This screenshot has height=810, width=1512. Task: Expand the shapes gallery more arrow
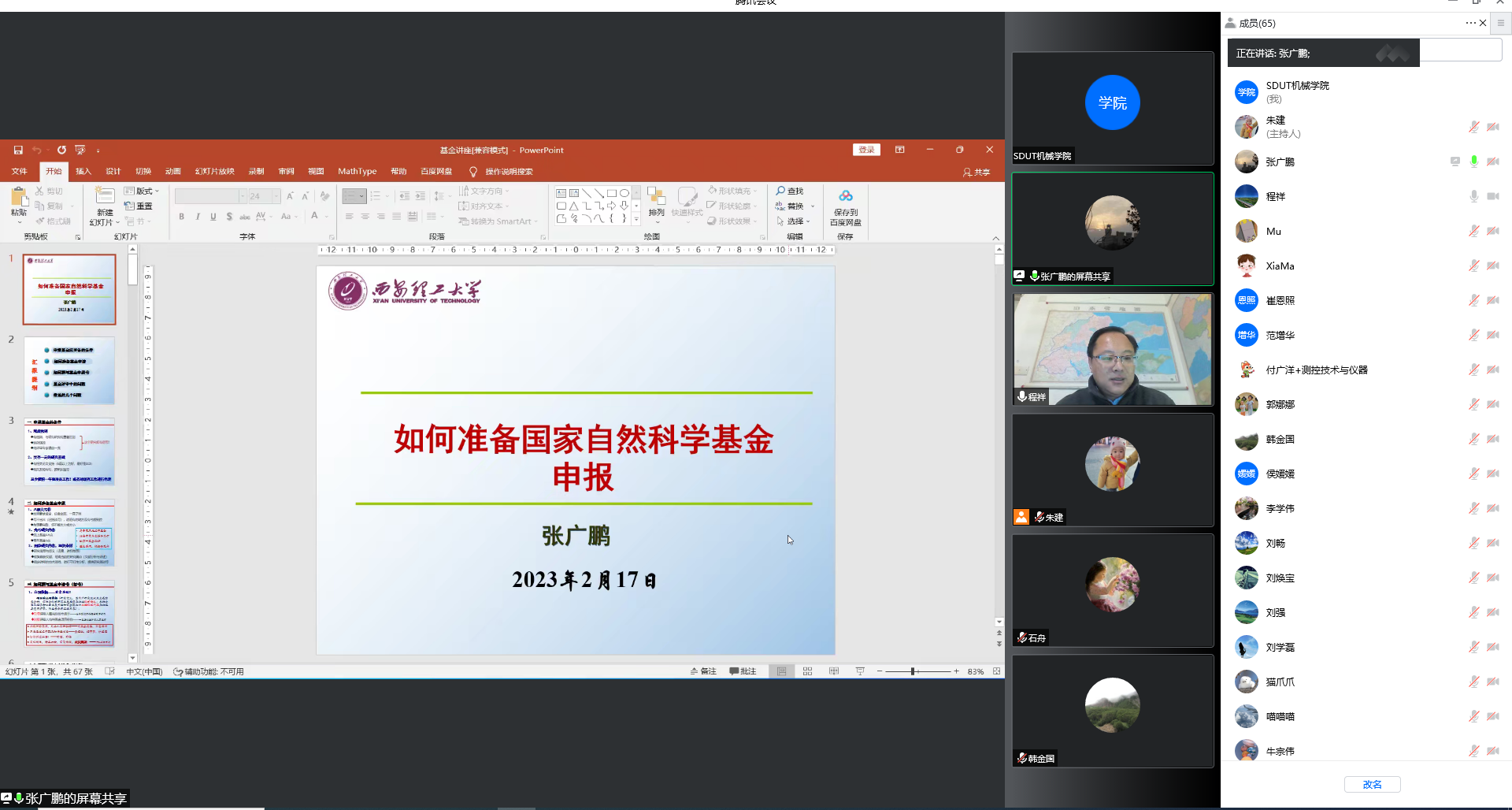click(x=636, y=221)
